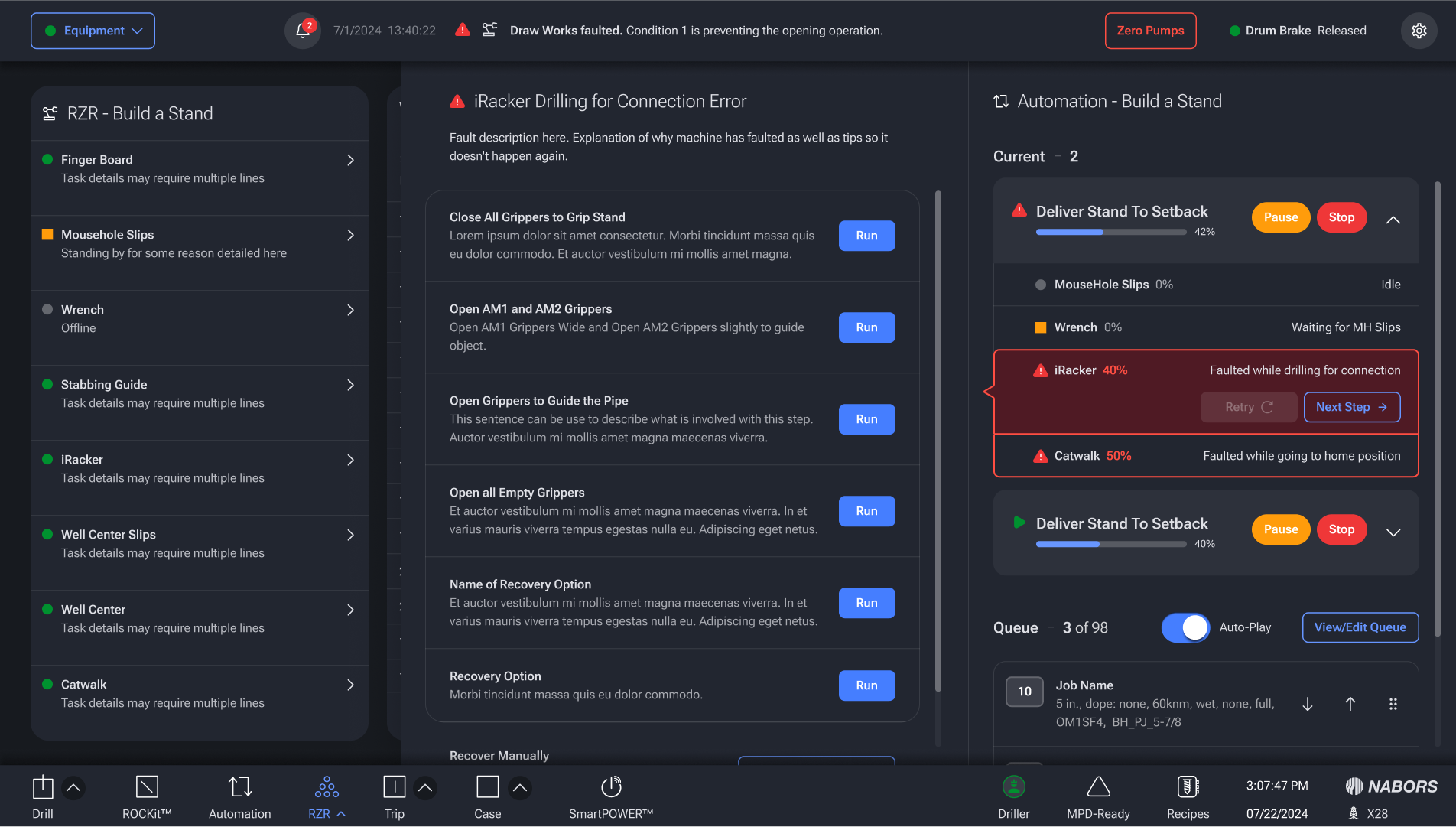Click the MouseHole Slips 0% Idle row
This screenshot has height=827, width=1456.
tap(1206, 285)
